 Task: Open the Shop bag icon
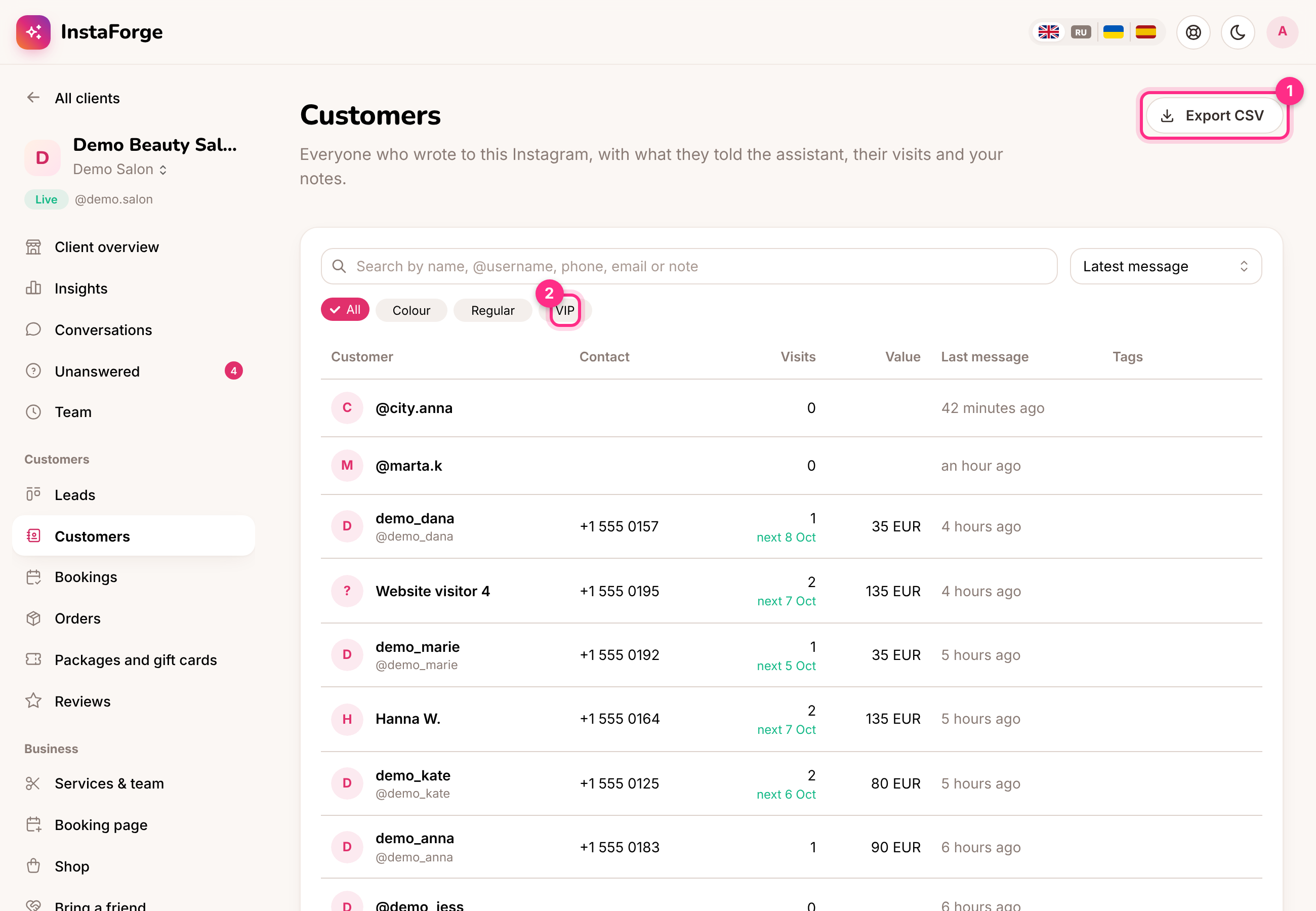point(34,866)
